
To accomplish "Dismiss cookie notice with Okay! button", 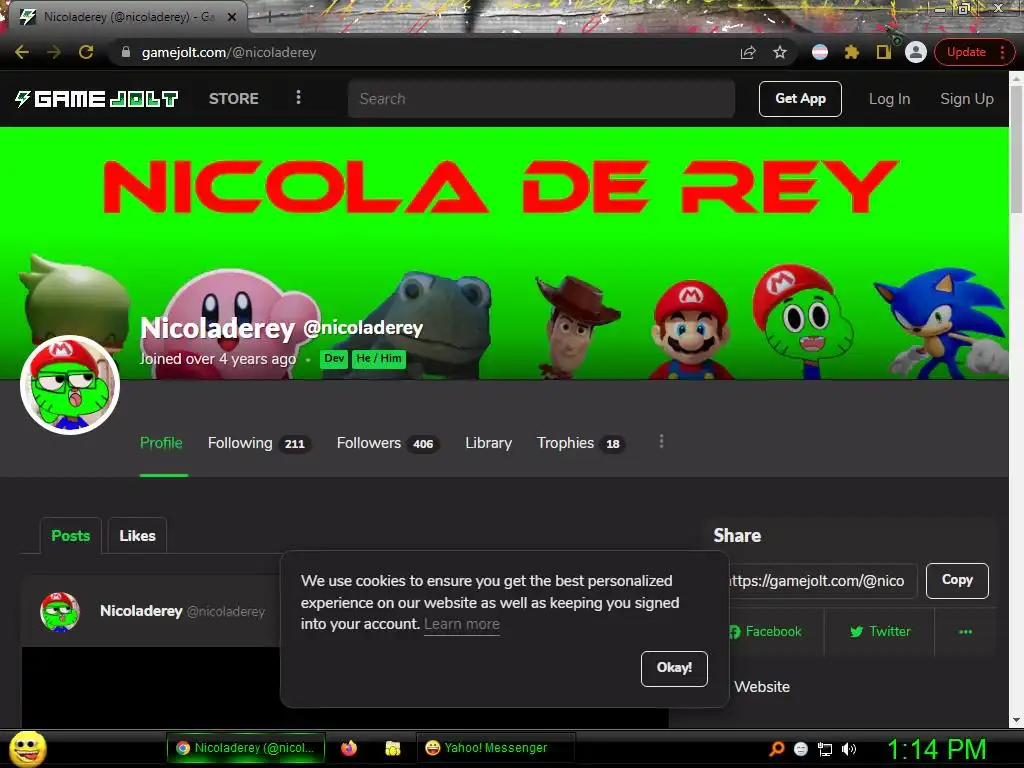I will pos(674,668).
